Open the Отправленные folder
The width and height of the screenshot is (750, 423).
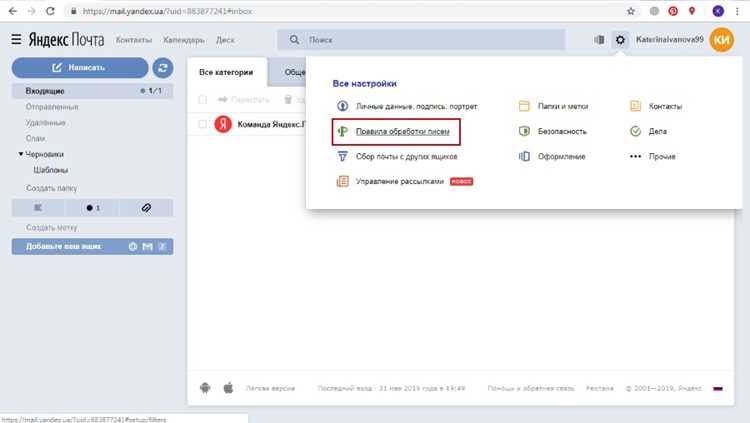click(x=52, y=107)
